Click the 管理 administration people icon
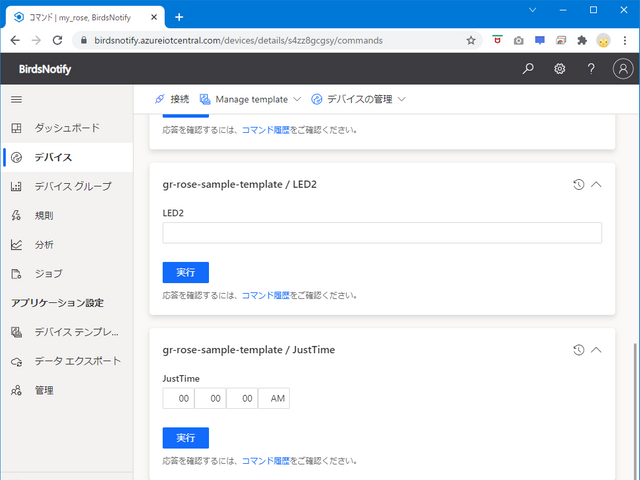Viewport: 640px width, 480px height. (16, 391)
